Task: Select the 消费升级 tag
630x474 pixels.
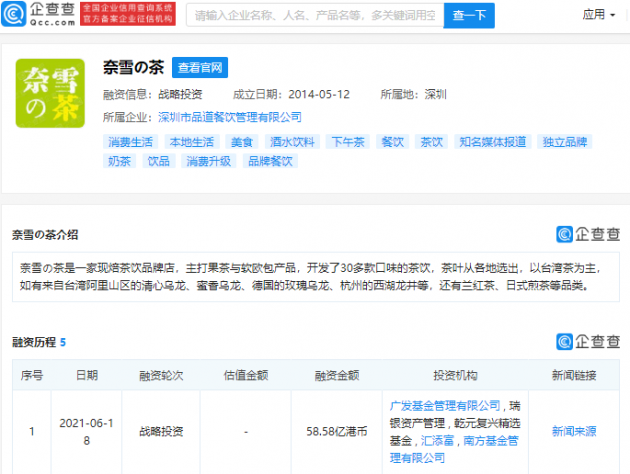Action: pos(209,161)
